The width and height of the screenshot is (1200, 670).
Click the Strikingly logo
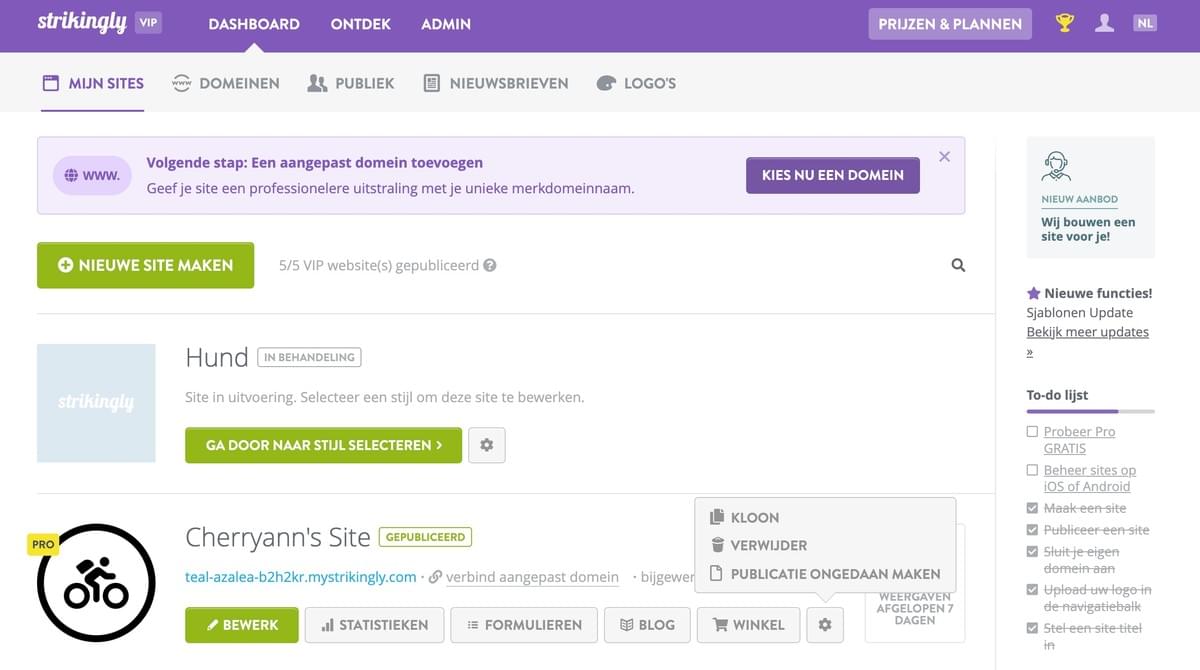pyautogui.click(x=82, y=22)
